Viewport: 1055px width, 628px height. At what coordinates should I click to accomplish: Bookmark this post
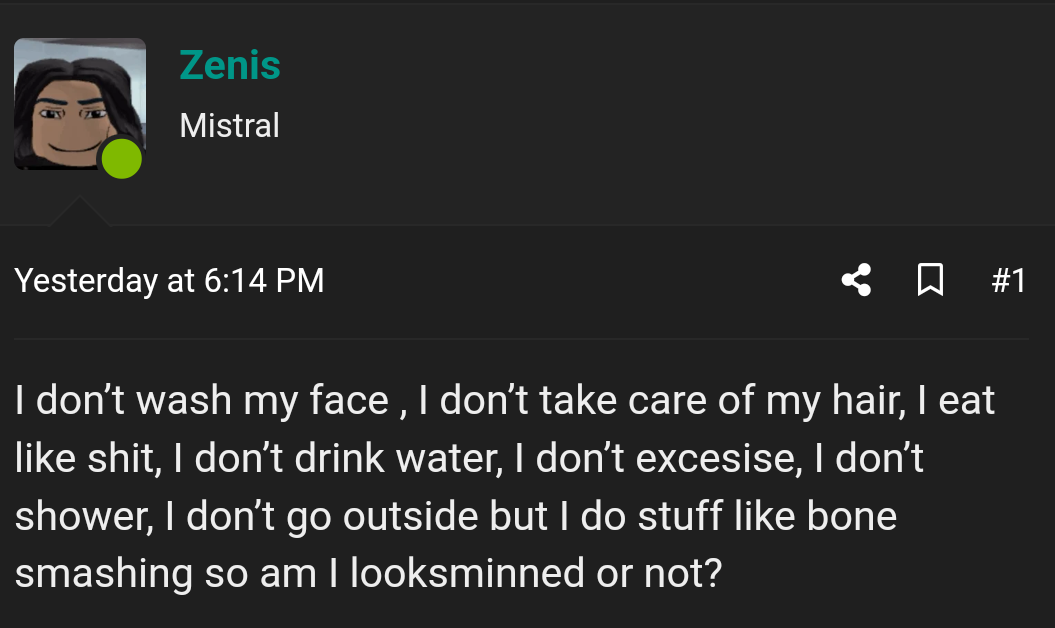point(930,280)
